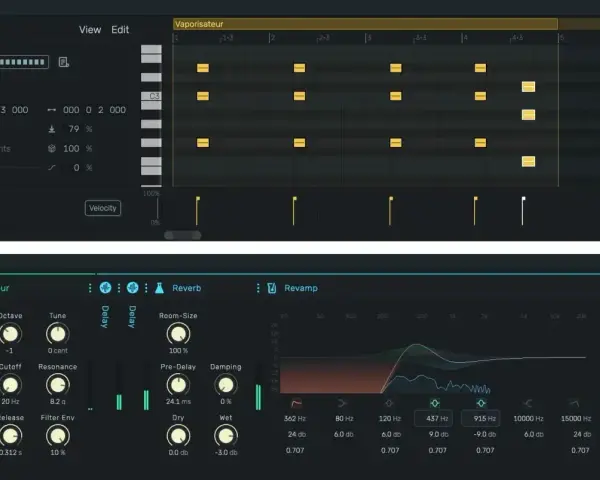Screen dimensions: 600x480
Task: Toggle the high-pass band icon above 362 Hz
Action: point(296,403)
